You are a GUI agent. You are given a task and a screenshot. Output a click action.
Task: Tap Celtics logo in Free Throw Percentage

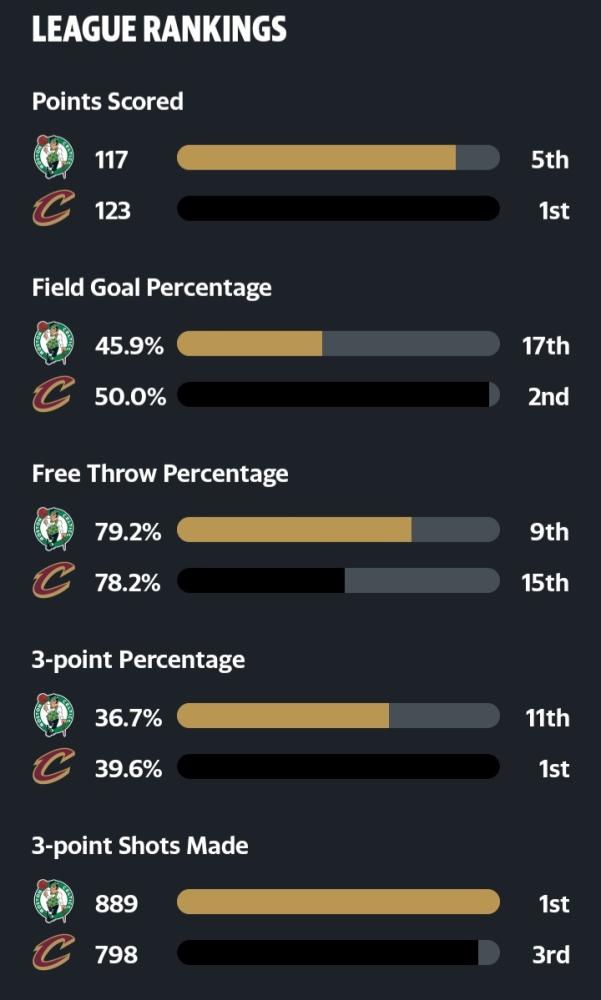tap(54, 529)
